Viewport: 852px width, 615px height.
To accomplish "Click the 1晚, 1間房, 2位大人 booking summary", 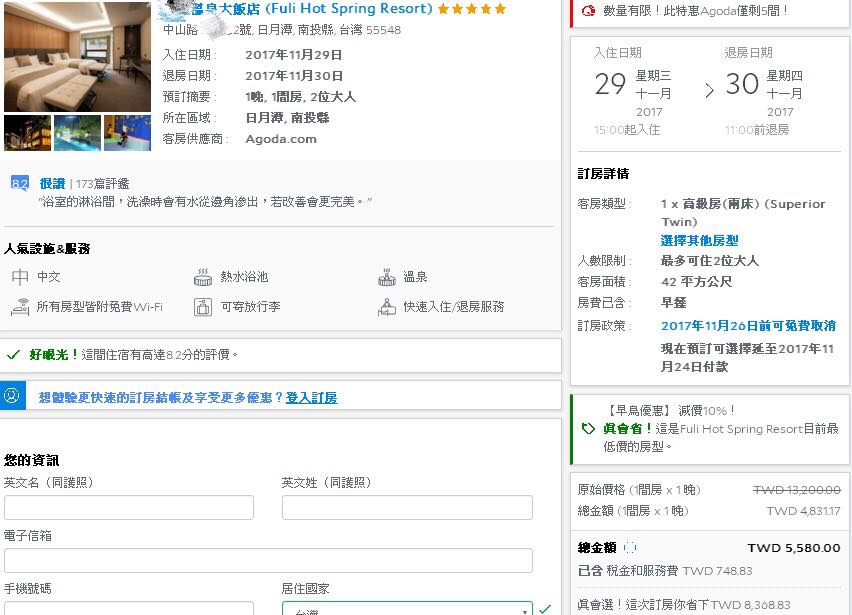I will pos(300,97).
